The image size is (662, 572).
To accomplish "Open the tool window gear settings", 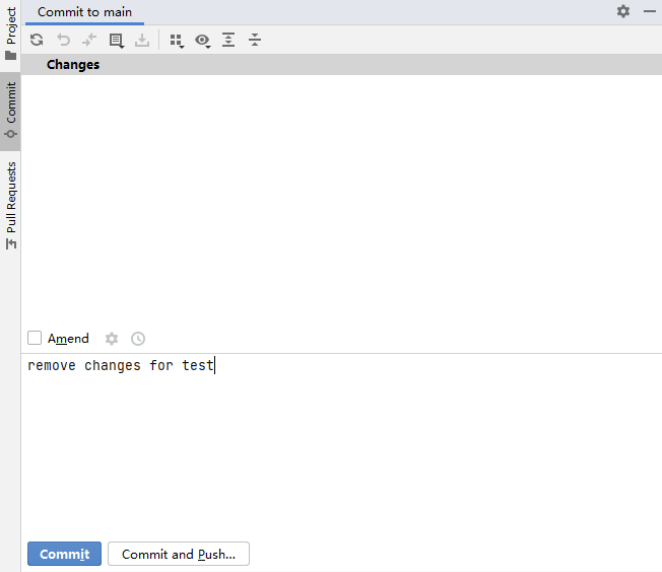I will click(x=623, y=11).
